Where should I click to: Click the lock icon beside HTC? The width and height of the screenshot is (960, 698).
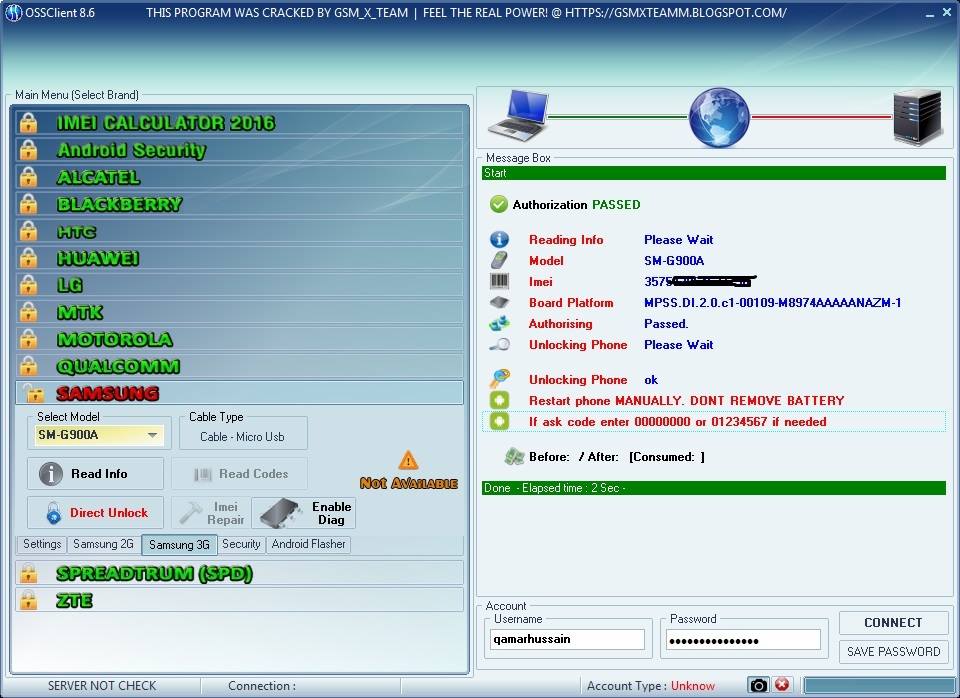pyautogui.click(x=28, y=231)
